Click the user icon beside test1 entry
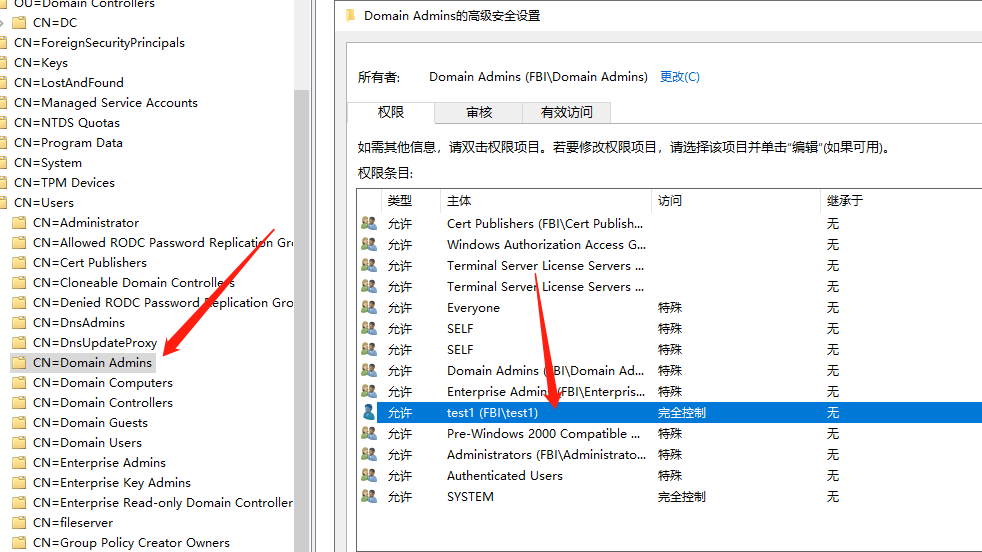Image resolution: width=982 pixels, height=552 pixels. (369, 412)
